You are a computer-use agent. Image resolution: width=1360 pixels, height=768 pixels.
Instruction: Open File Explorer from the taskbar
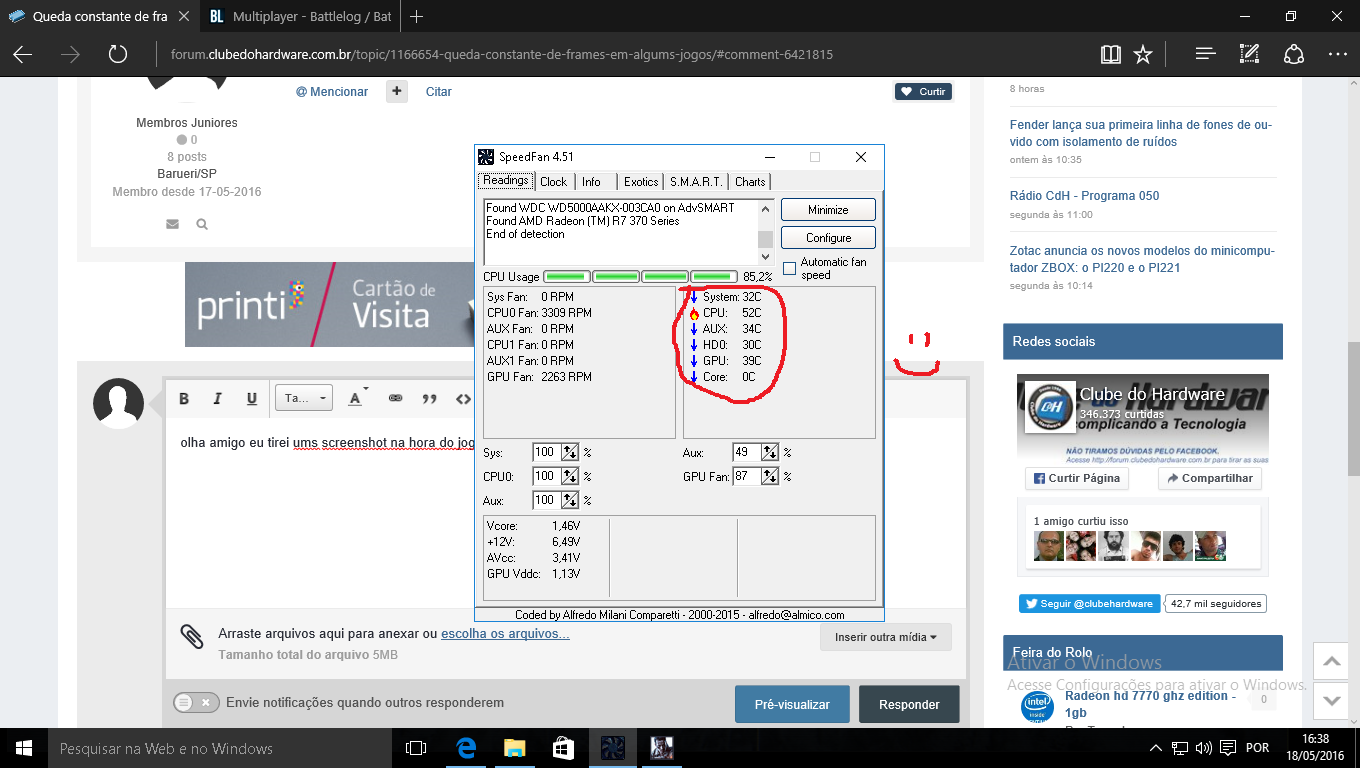pos(514,748)
